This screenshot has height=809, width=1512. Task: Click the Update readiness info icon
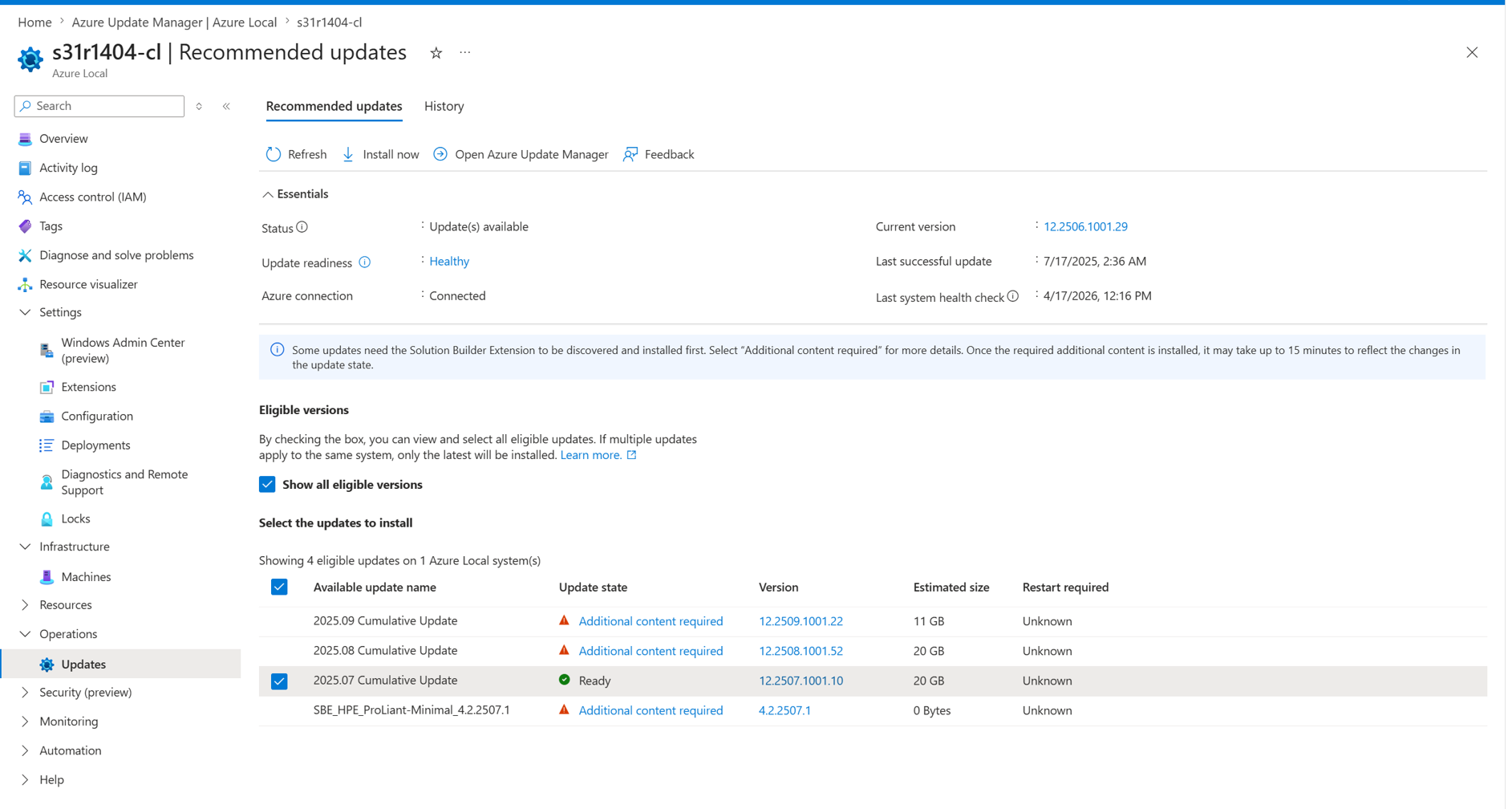pos(365,262)
